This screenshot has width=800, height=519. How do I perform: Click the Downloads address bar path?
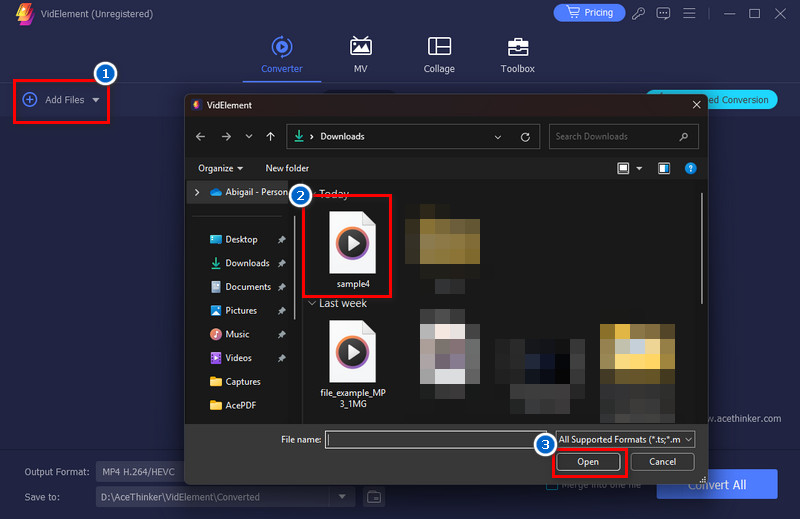[342, 137]
